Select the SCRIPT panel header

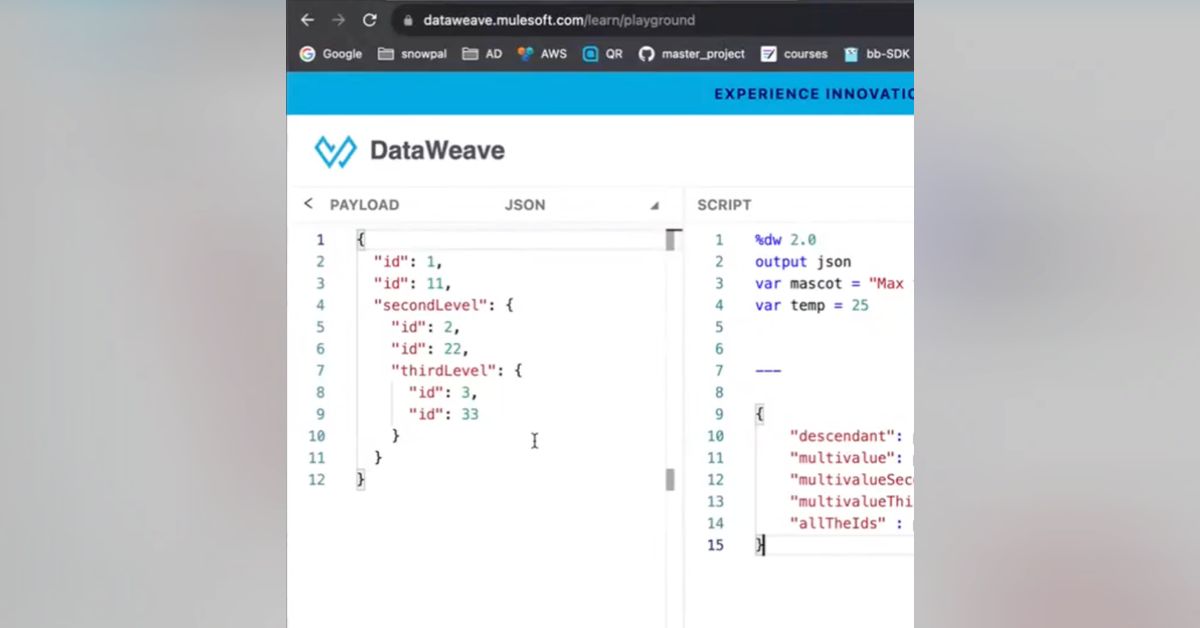pos(723,204)
